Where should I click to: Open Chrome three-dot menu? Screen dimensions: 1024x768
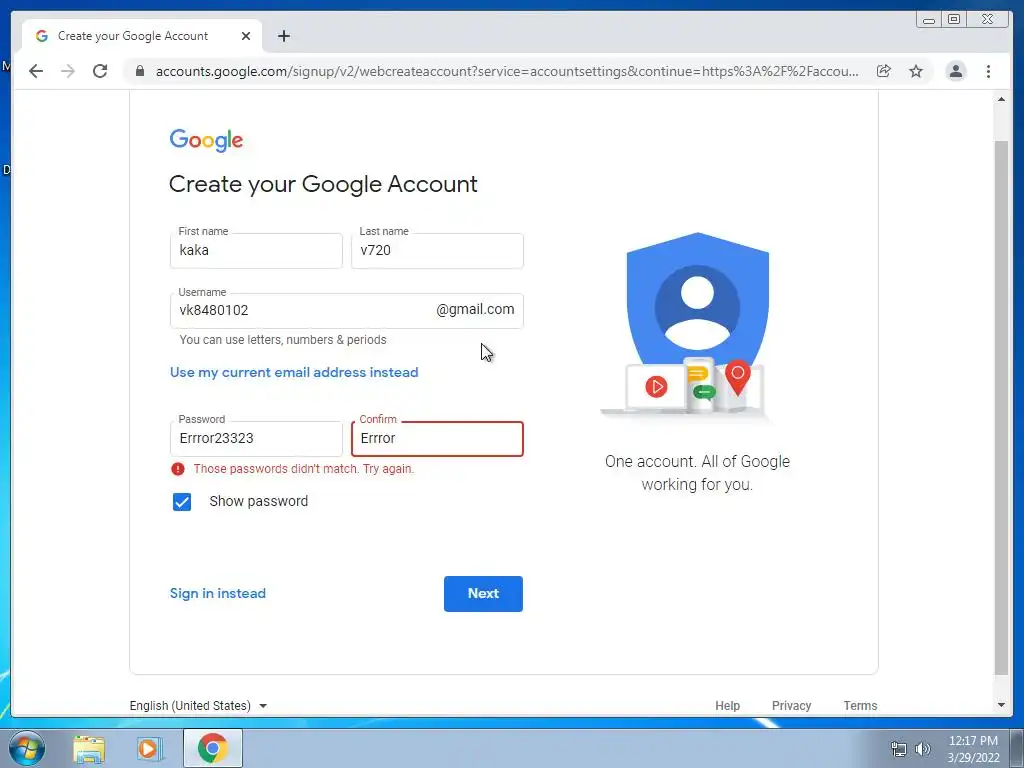tap(988, 71)
